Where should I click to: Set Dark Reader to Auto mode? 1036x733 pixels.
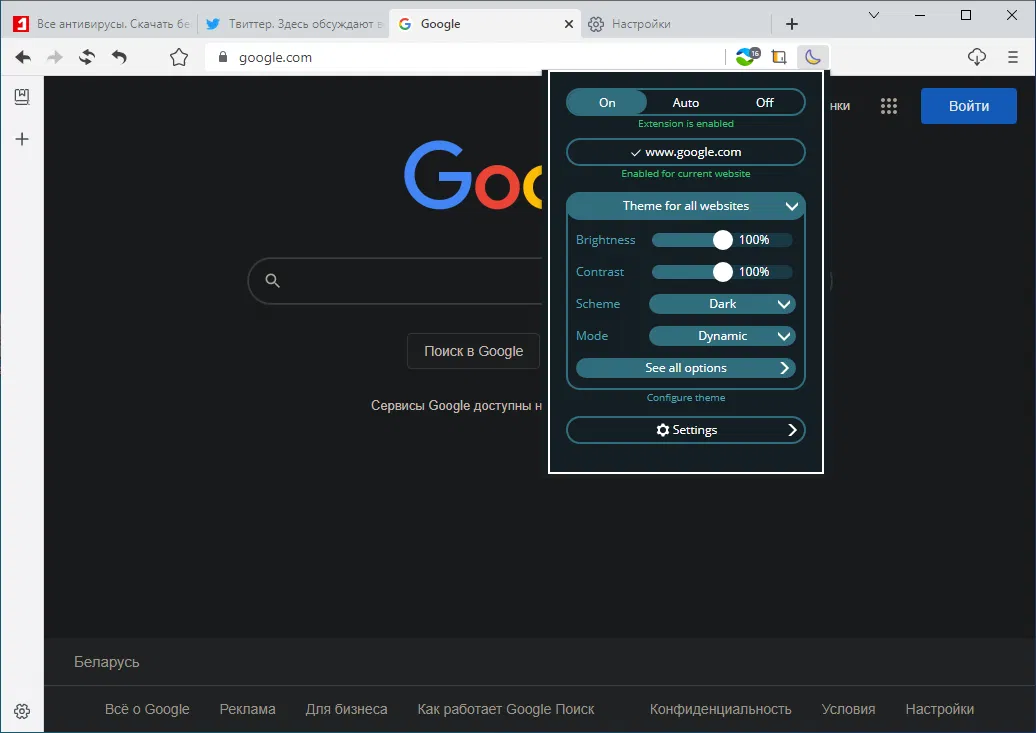(x=685, y=102)
